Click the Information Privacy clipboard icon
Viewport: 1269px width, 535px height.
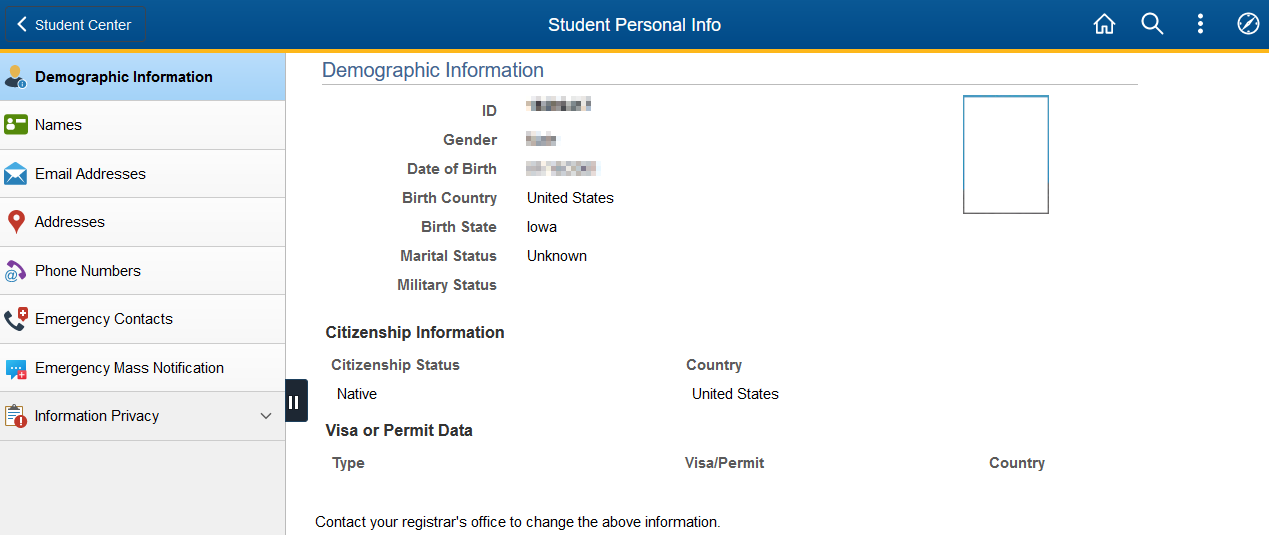(x=15, y=416)
